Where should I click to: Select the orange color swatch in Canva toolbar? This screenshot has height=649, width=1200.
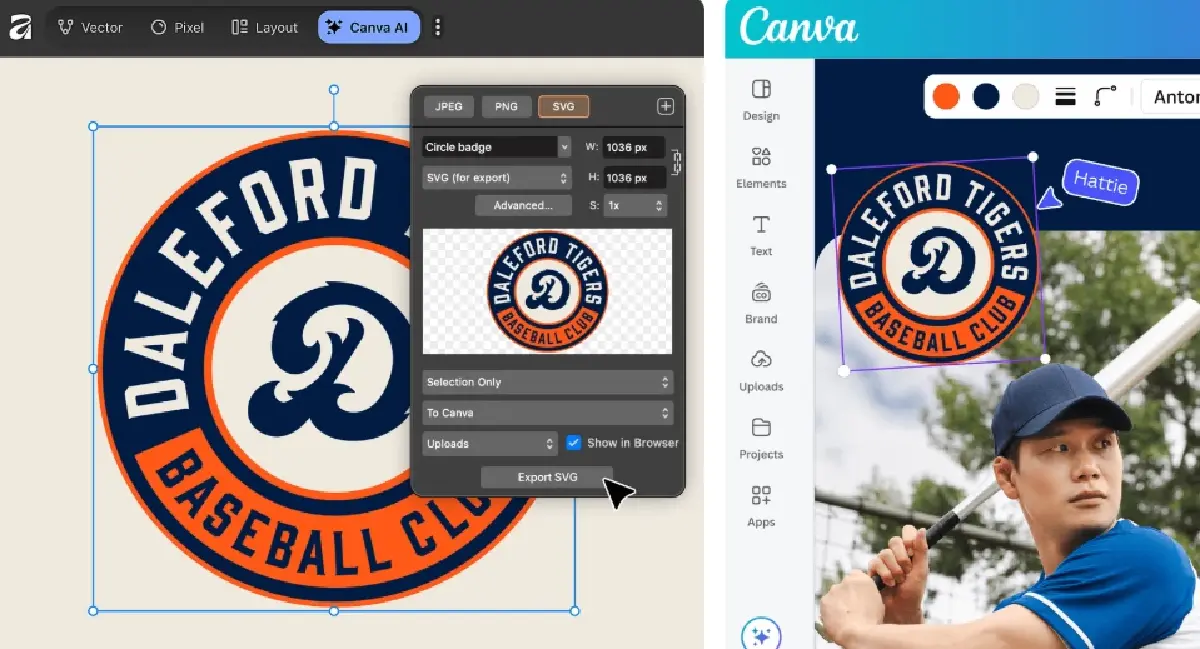(x=945, y=96)
